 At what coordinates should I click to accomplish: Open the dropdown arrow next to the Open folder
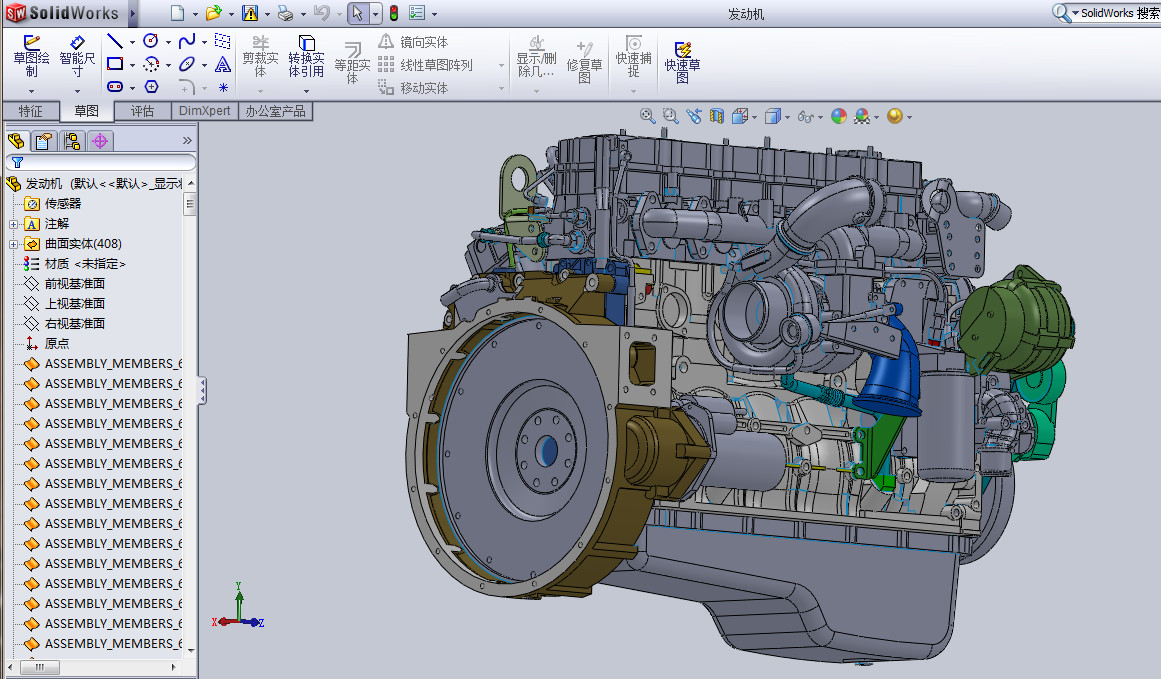[x=232, y=14]
